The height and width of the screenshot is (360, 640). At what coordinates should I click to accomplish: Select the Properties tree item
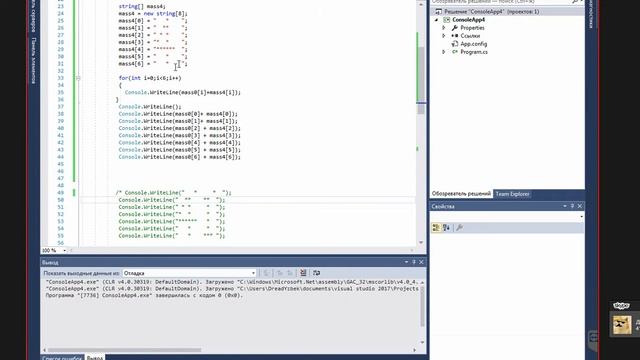point(472,28)
